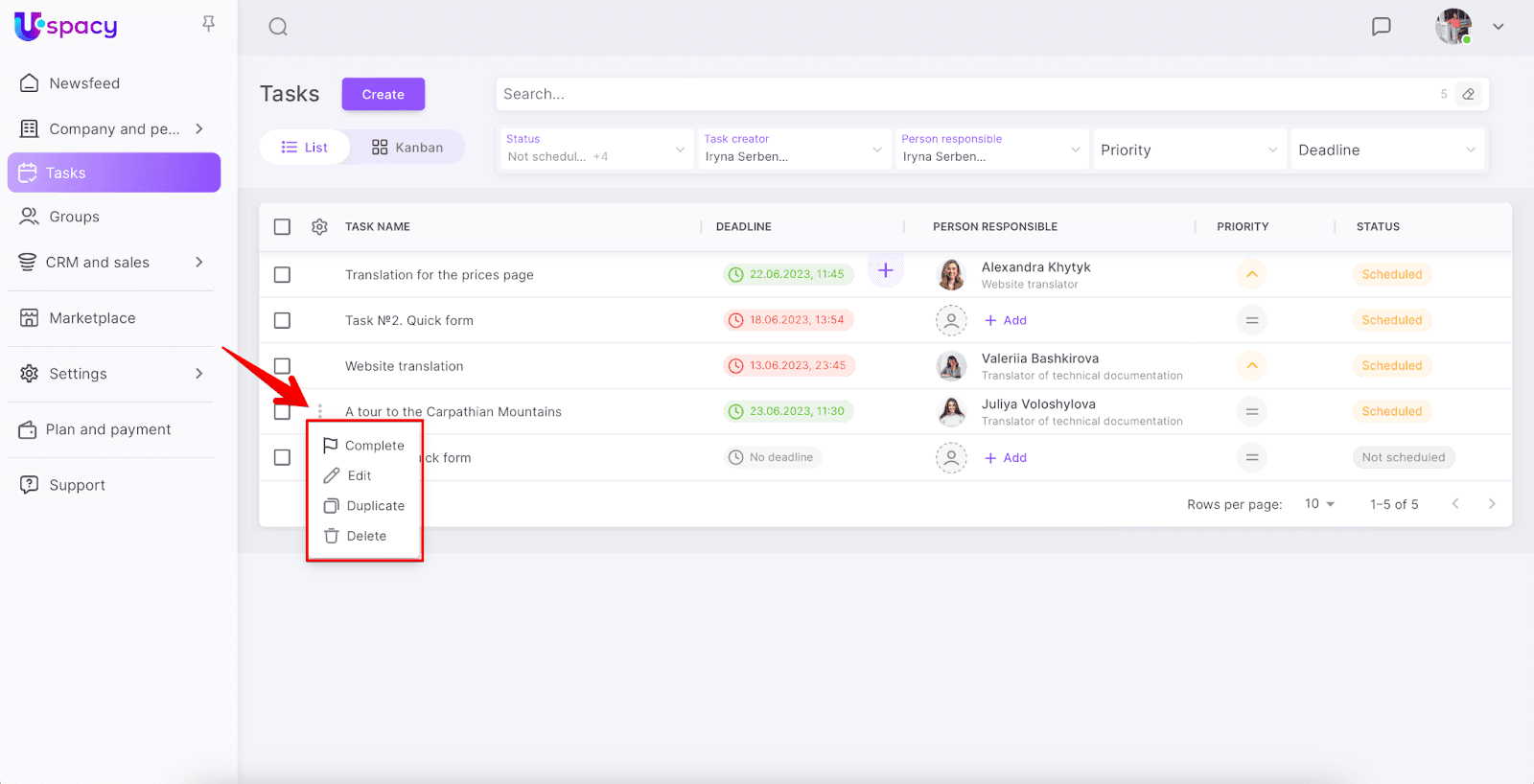The width and height of the screenshot is (1534, 784).
Task: Switch to the Kanban view tab
Action: (407, 148)
